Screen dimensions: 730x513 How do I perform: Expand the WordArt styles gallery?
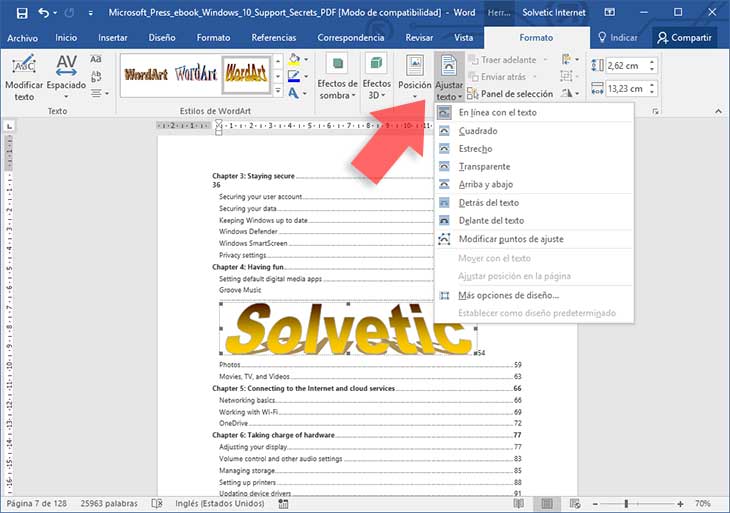coord(278,91)
